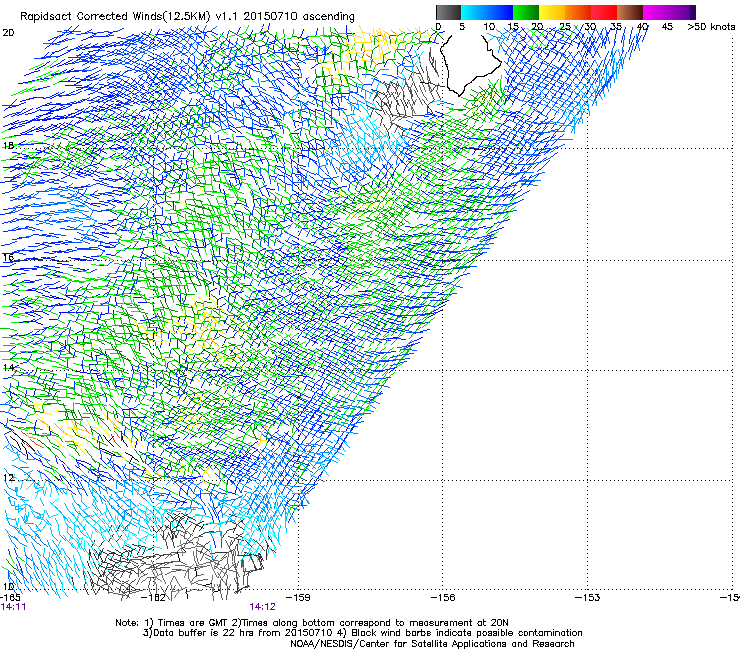Screen dimensions: 740x650
Task: Click the 'Times are GMT' note line
Action: pyautogui.click(x=312, y=623)
